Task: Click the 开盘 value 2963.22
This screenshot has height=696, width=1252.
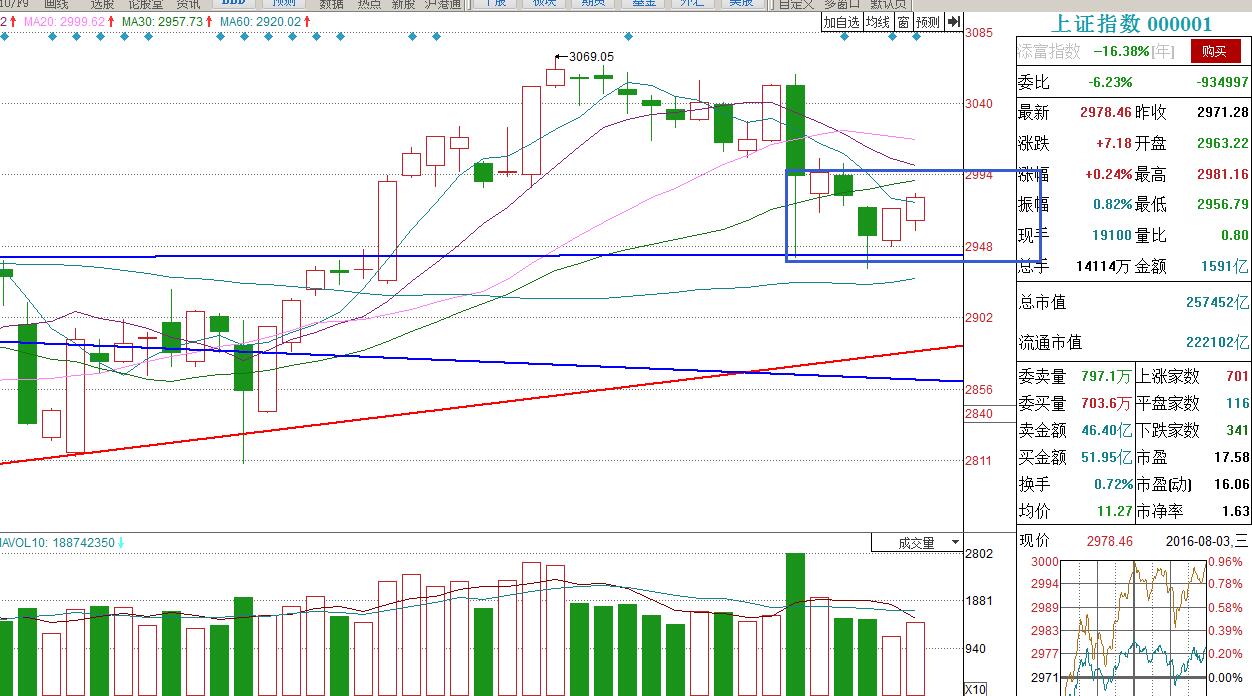Action: point(1223,144)
